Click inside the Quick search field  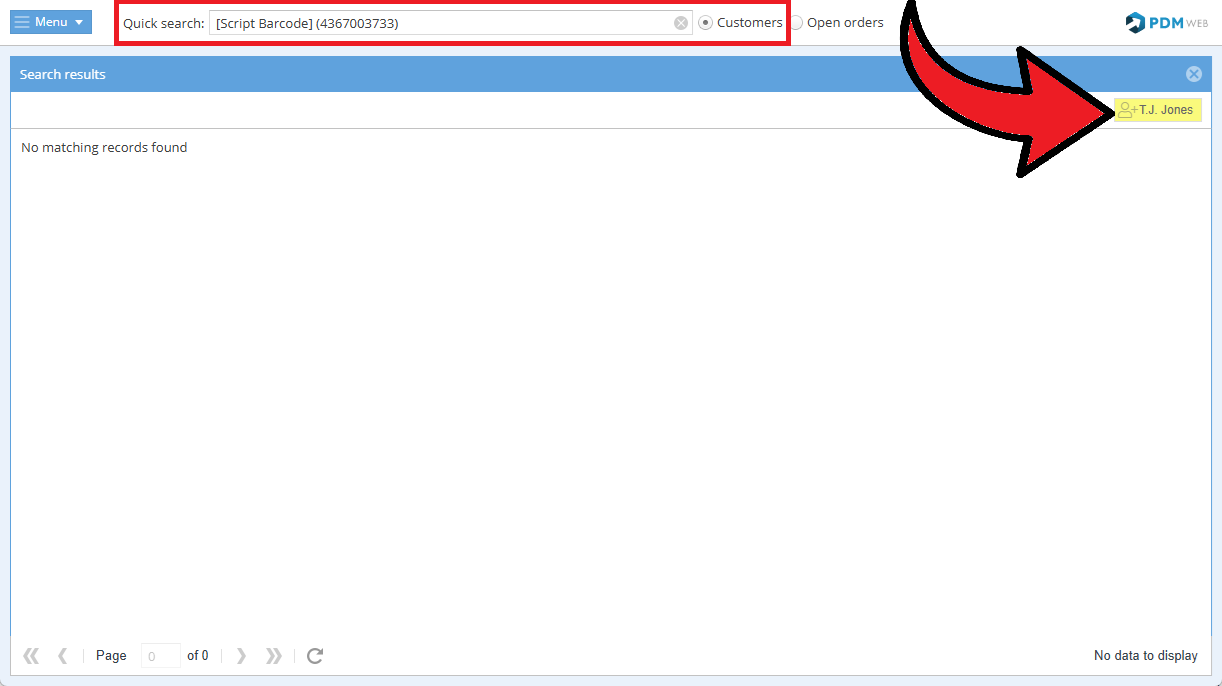coord(440,23)
